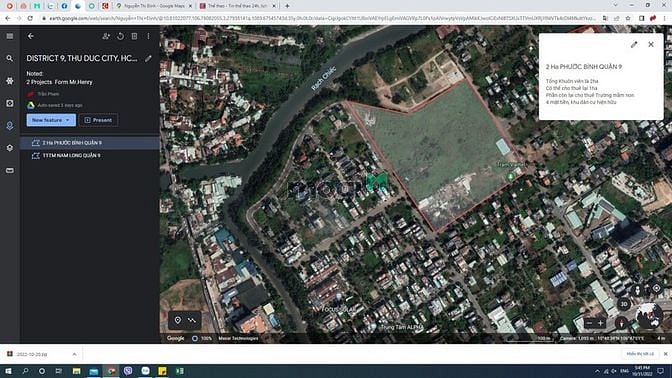Select the Measure ruler icon in sidebar
Viewport: 672px width, 378px height.
tap(9, 171)
